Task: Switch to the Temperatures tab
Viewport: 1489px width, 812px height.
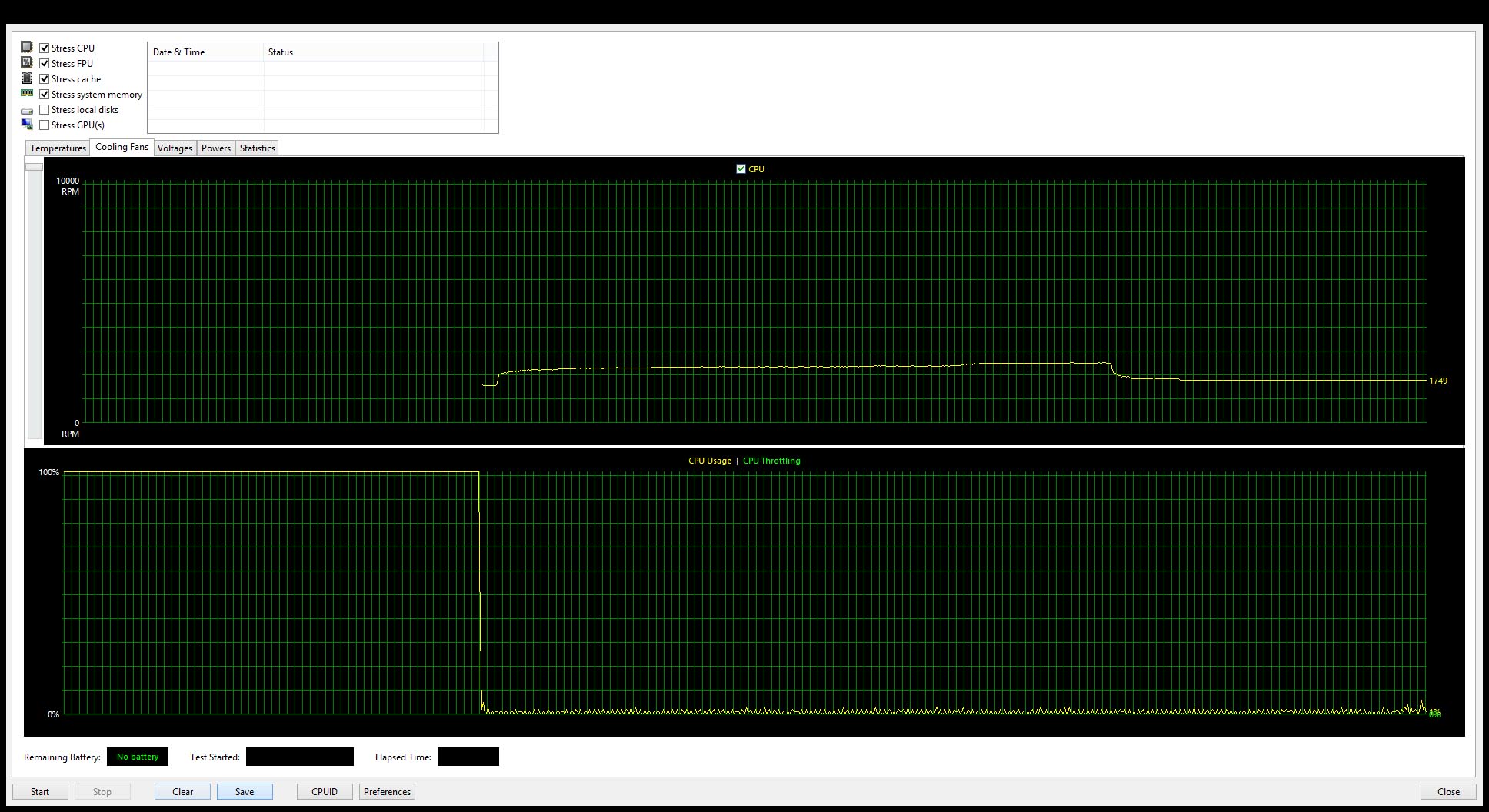Action: (58, 148)
